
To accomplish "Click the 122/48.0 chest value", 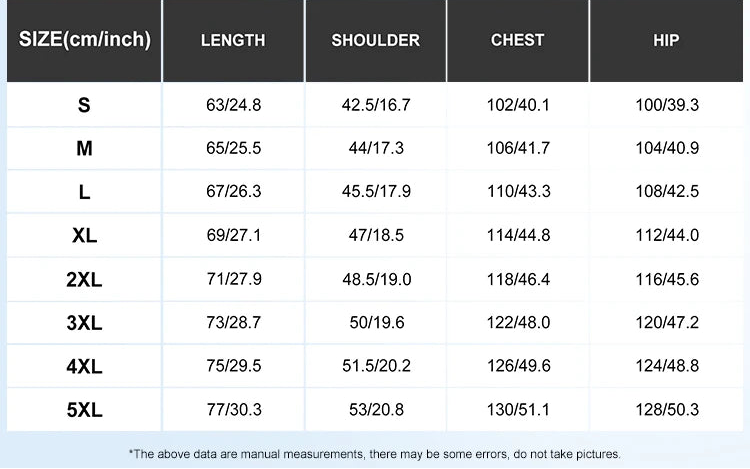I will (518, 323).
